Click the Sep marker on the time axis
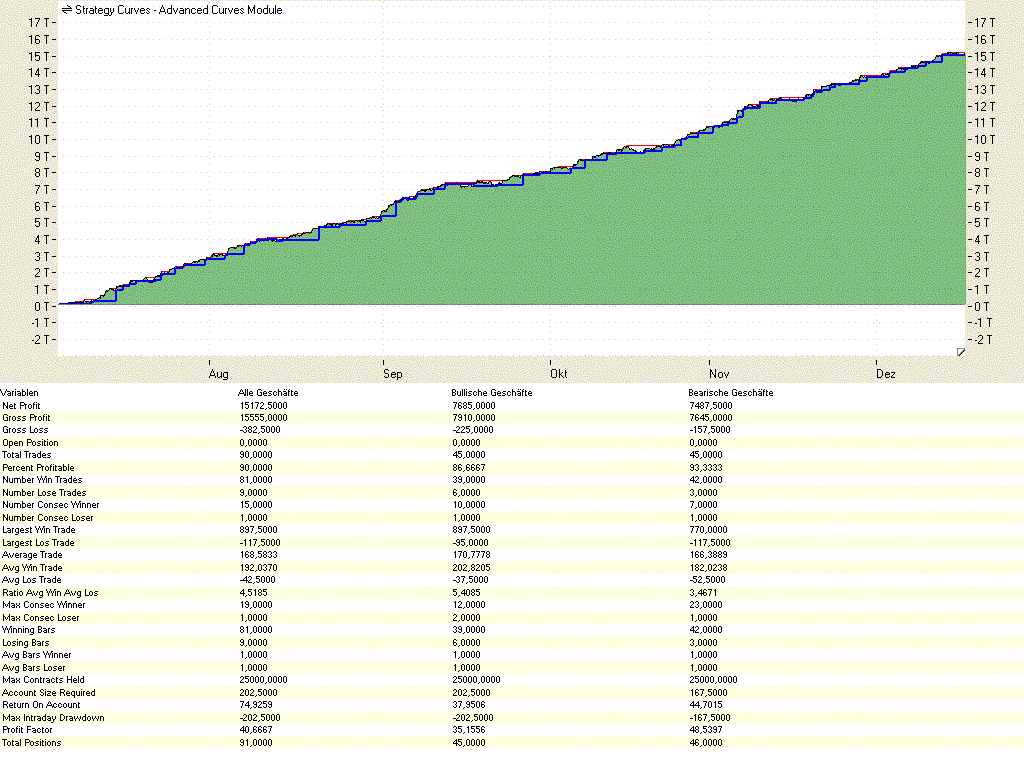1024x768 pixels. pos(393,374)
